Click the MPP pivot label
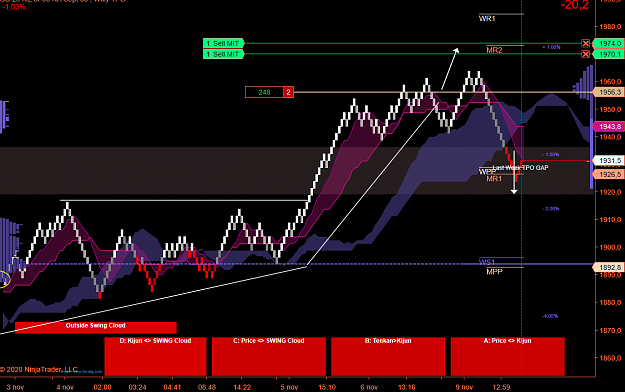The width and height of the screenshot is (625, 392). point(494,272)
